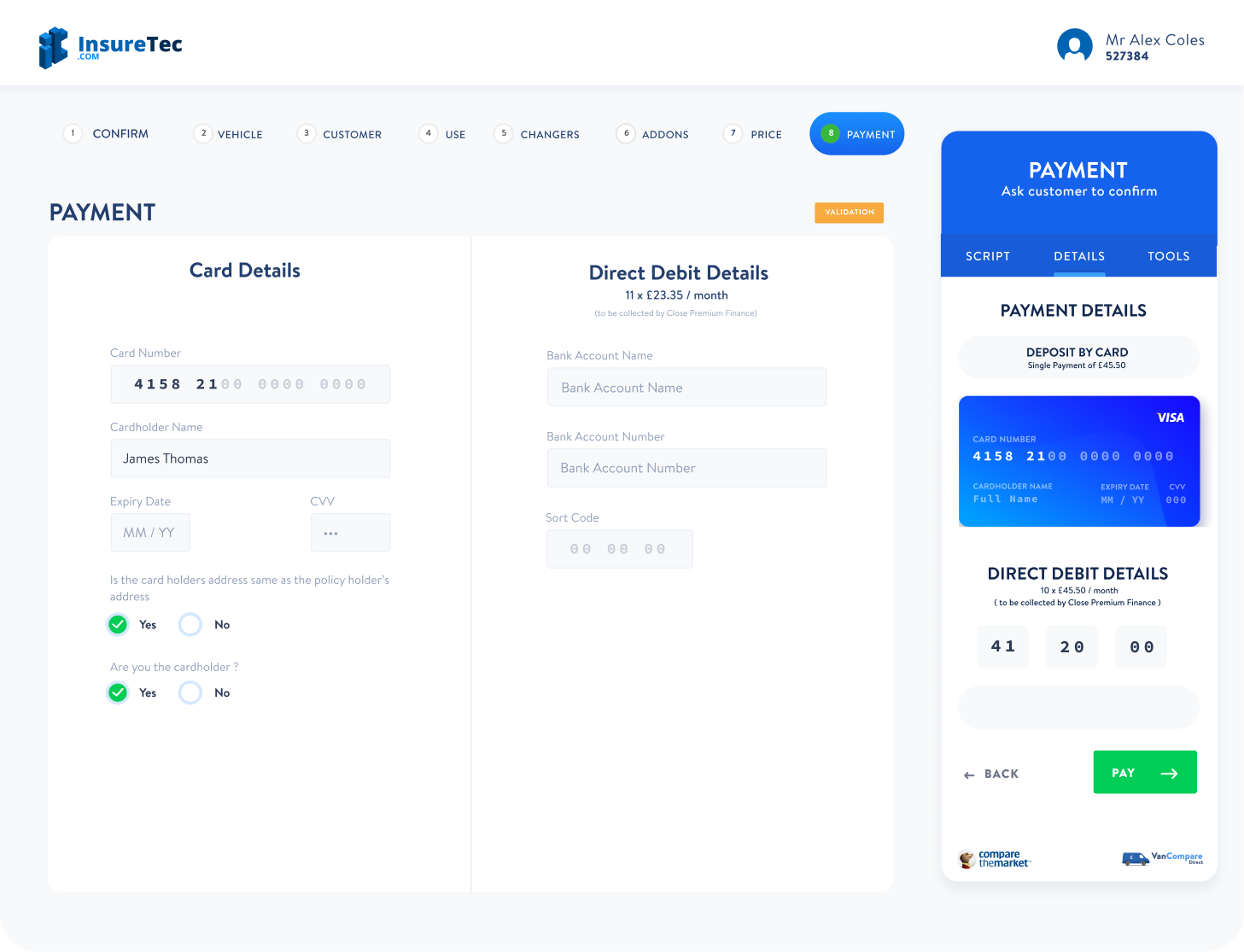Click the Mr Alex Coles name
Image resolution: width=1244 pixels, height=952 pixels.
pyautogui.click(x=1155, y=40)
